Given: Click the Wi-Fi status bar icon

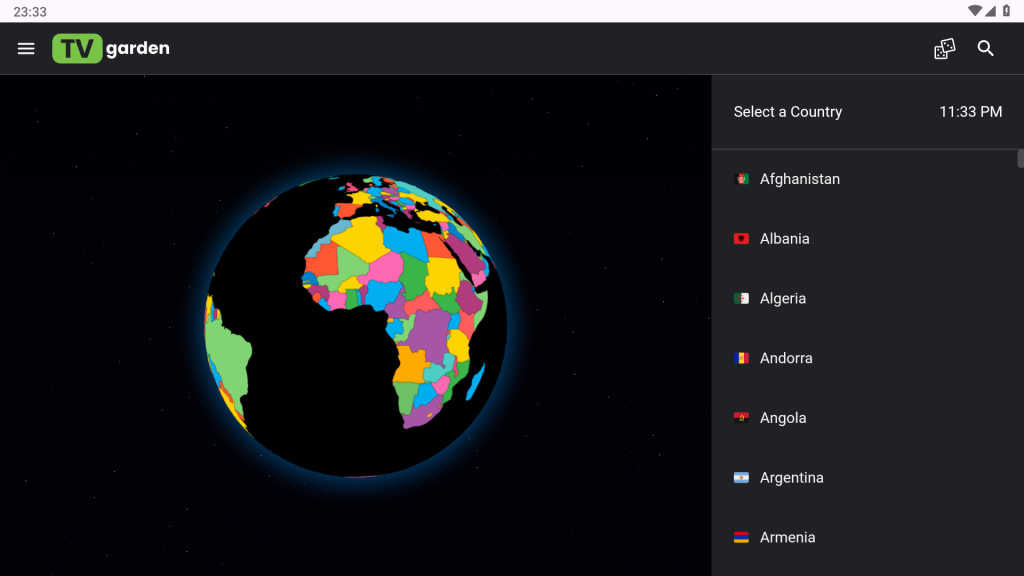Looking at the screenshot, I should pos(974,10).
